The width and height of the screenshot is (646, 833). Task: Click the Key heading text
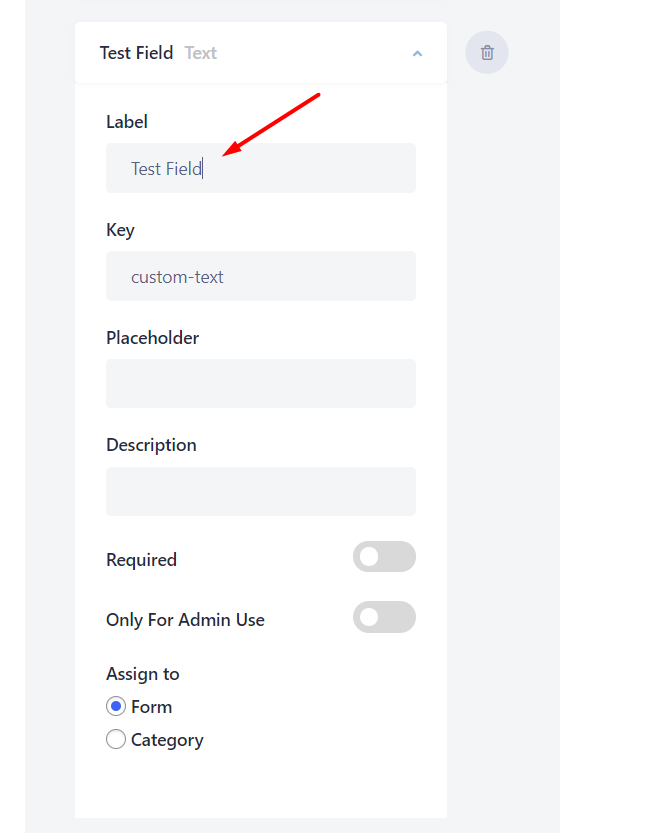click(x=120, y=230)
